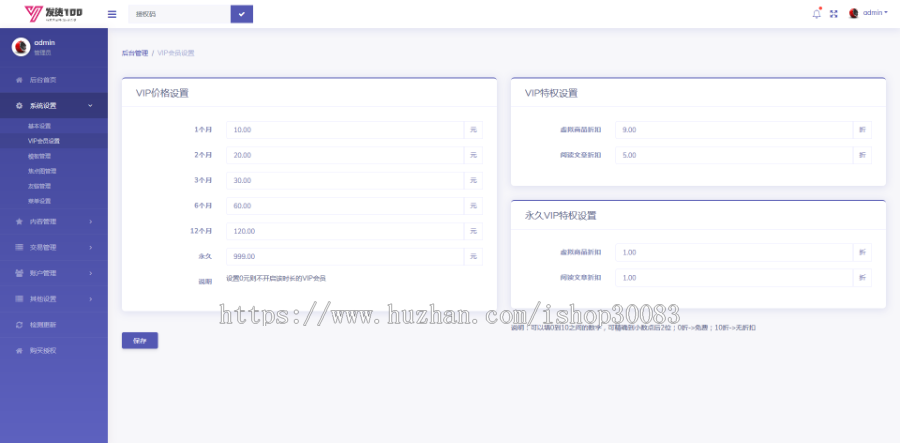Click the 发烧100 logo
The height and width of the screenshot is (443, 900).
(54, 13)
